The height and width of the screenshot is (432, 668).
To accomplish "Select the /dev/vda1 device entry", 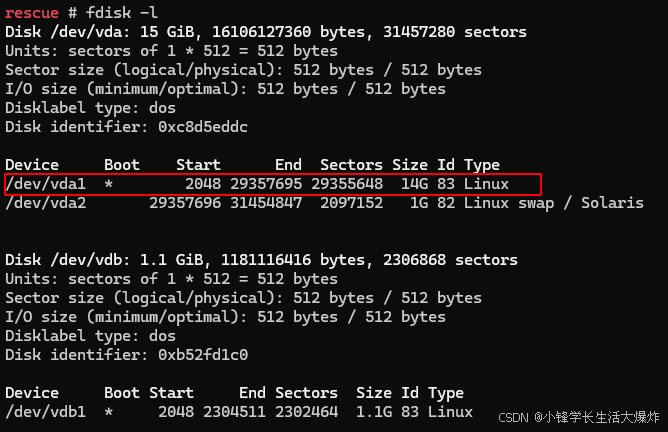I will coord(46,184).
